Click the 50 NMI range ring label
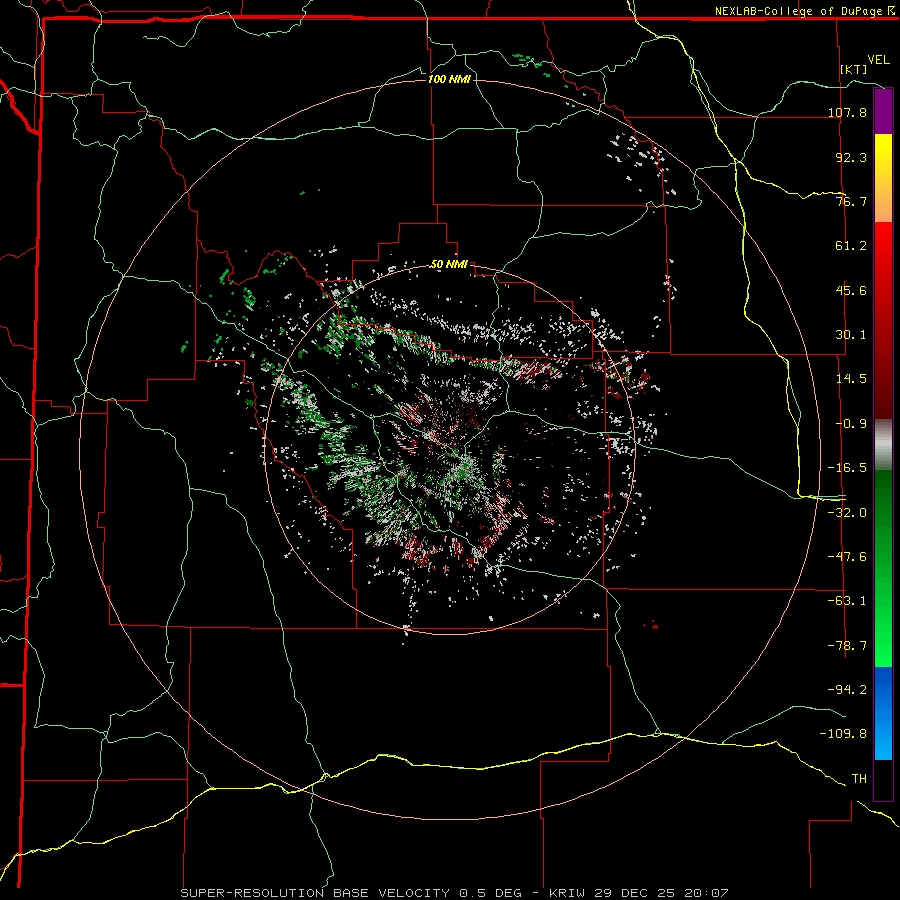Image resolution: width=900 pixels, height=900 pixels. point(449,265)
